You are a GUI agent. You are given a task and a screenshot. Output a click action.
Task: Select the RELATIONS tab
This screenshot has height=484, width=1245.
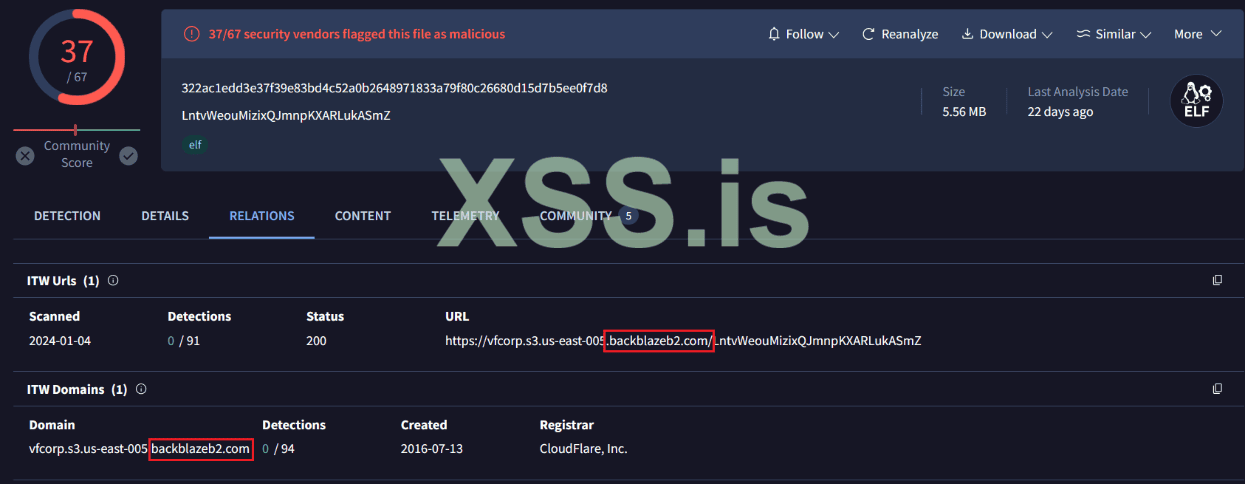(262, 216)
